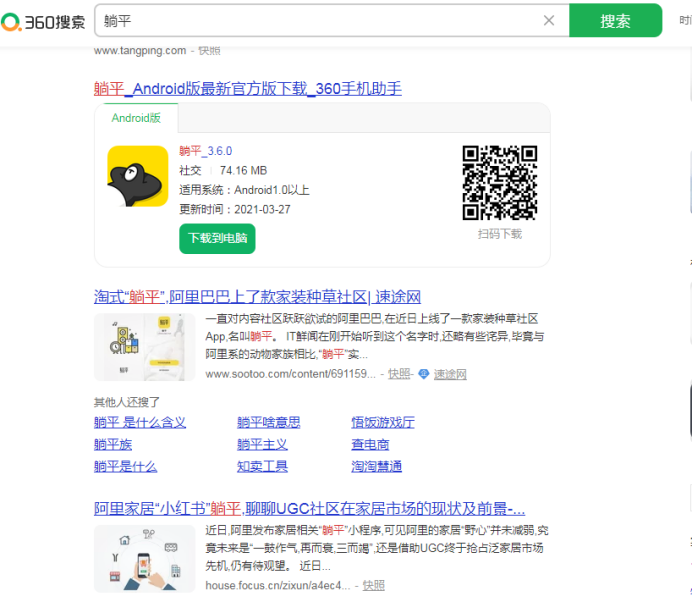The image size is (692, 602).
Task: Click the 74.16 MB size text
Action: (x=243, y=170)
